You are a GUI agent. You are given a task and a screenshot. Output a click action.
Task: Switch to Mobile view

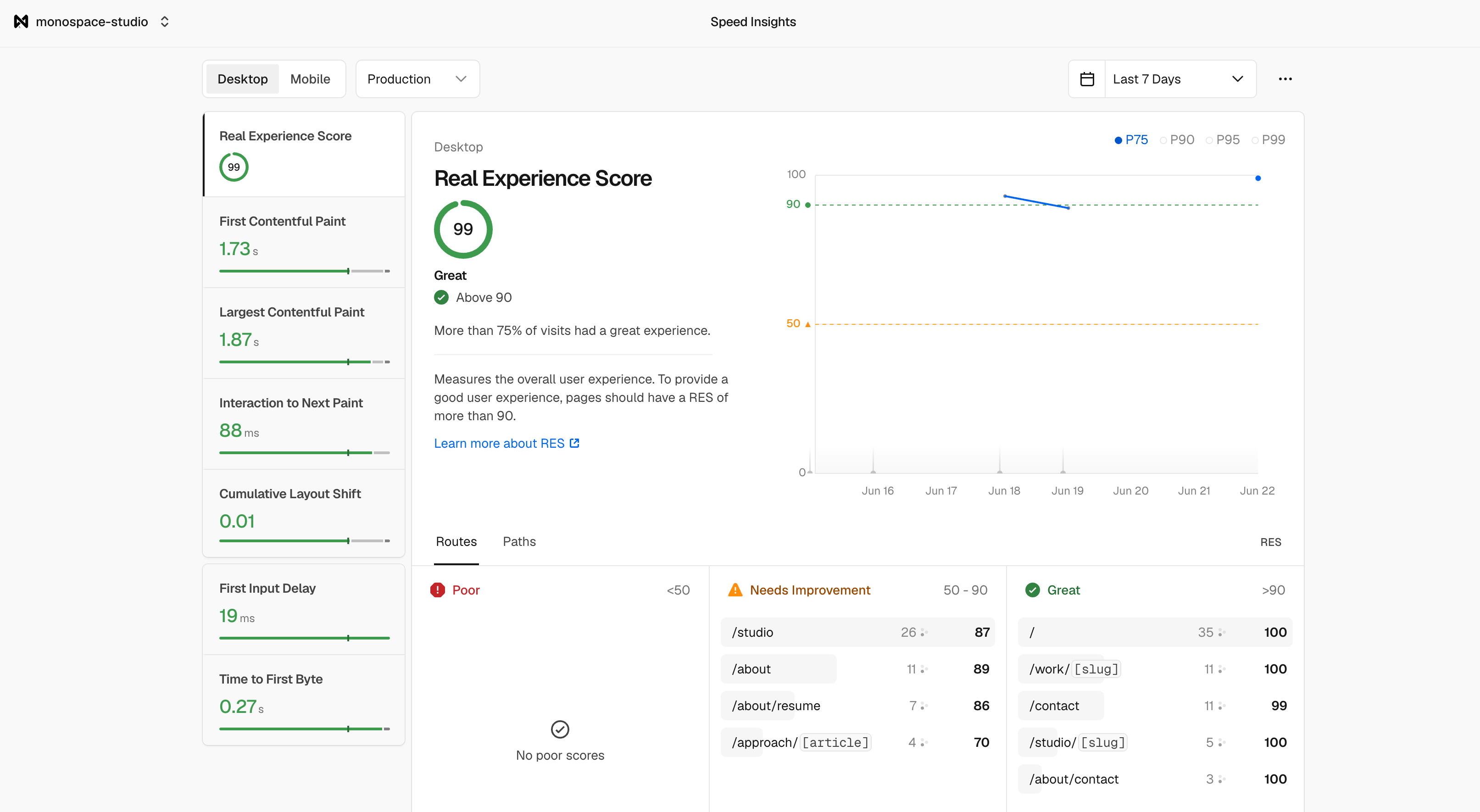pyautogui.click(x=310, y=79)
